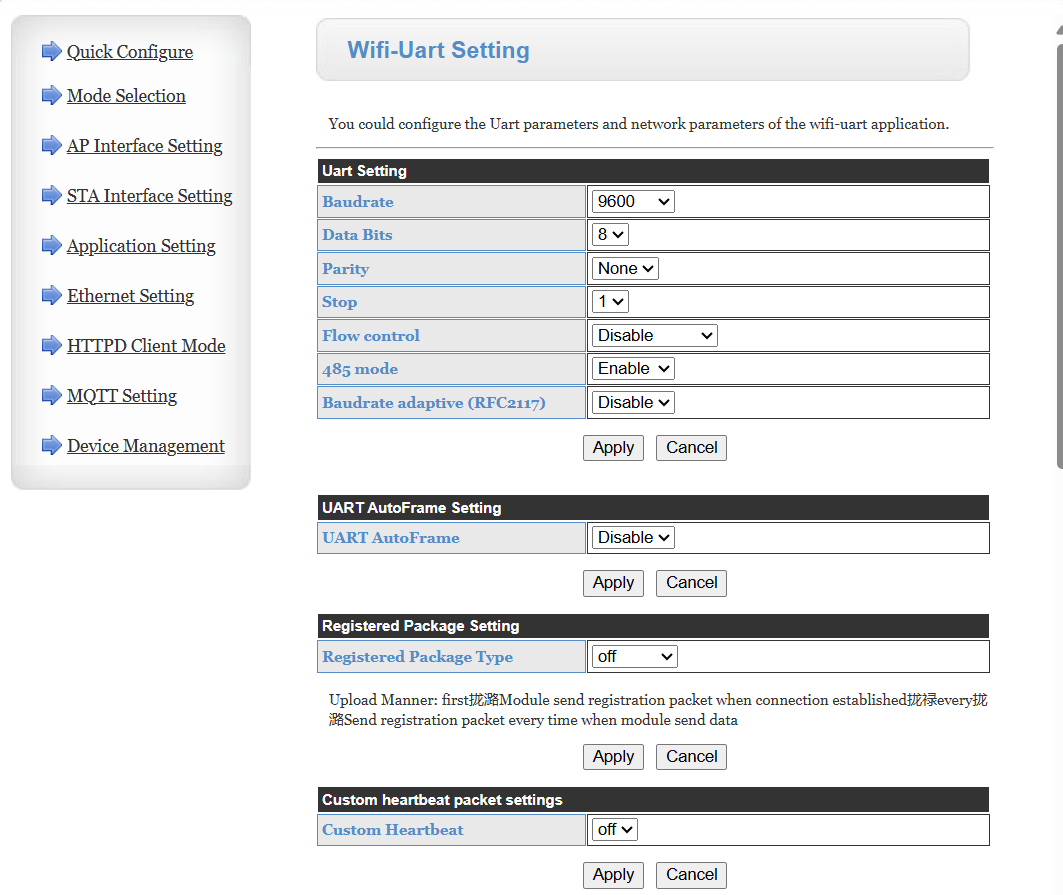Go to Mode Selection

[x=126, y=96]
